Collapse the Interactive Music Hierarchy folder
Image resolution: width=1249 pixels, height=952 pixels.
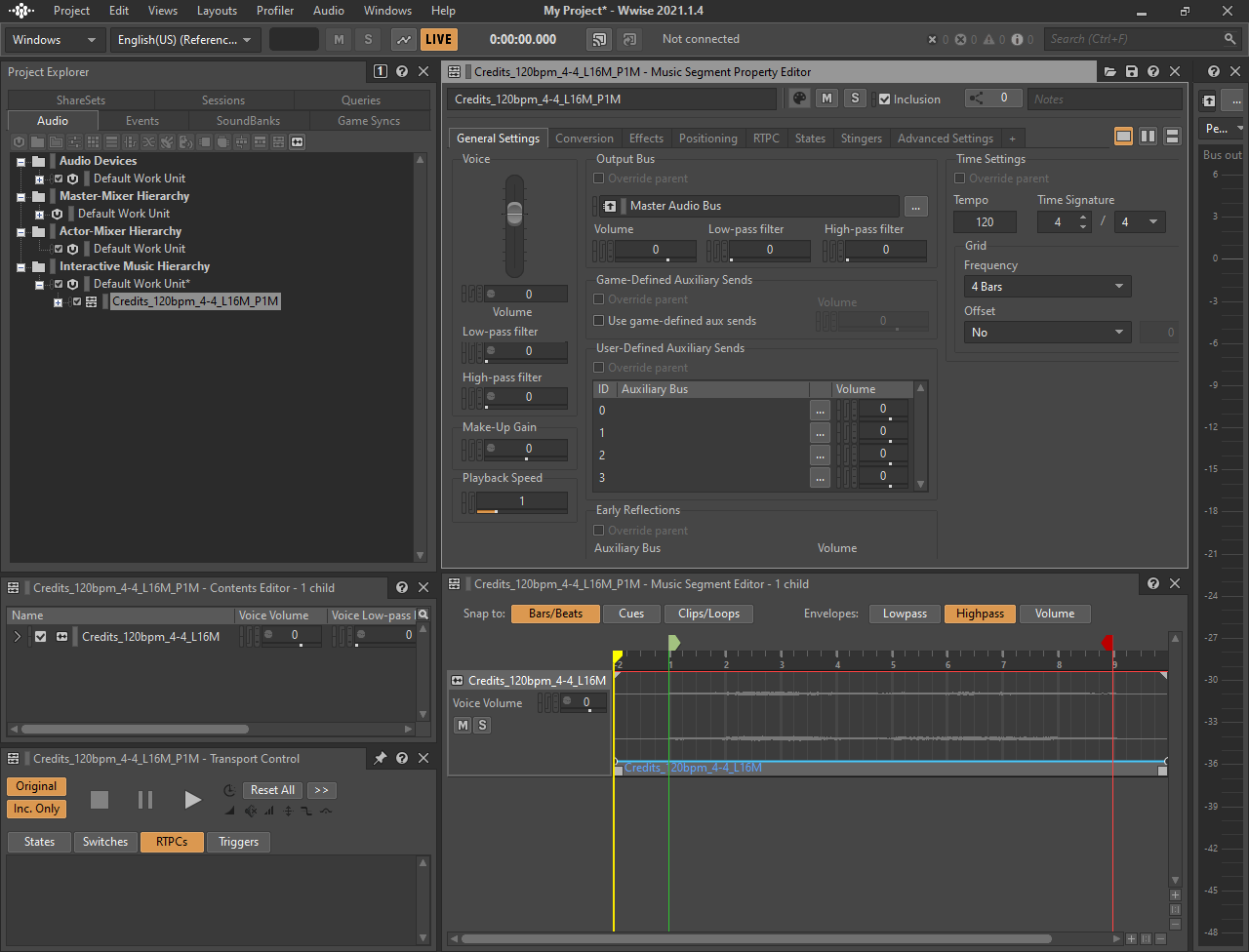(21, 266)
